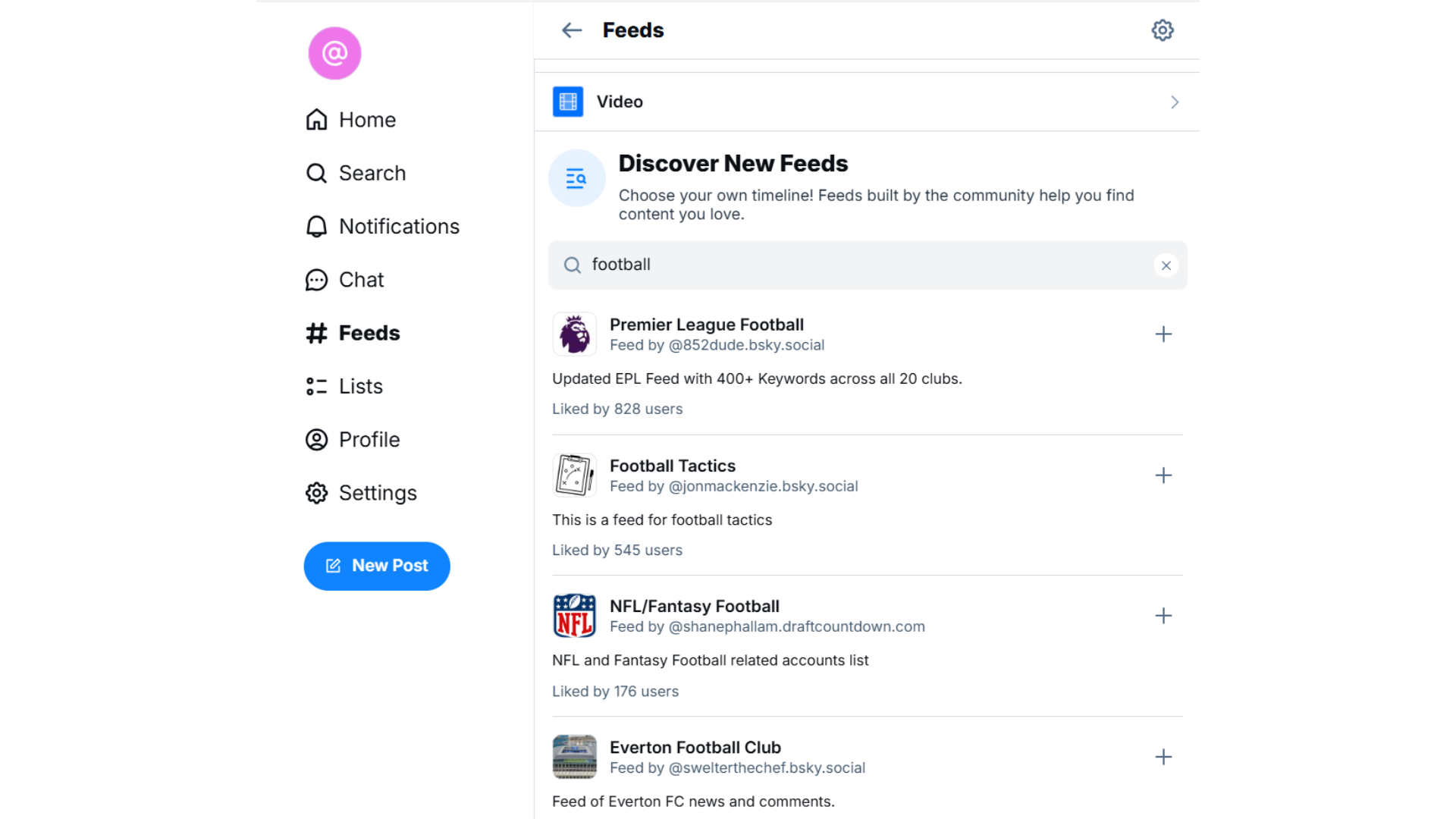
Task: Select the Search icon in sidebar
Action: [316, 173]
